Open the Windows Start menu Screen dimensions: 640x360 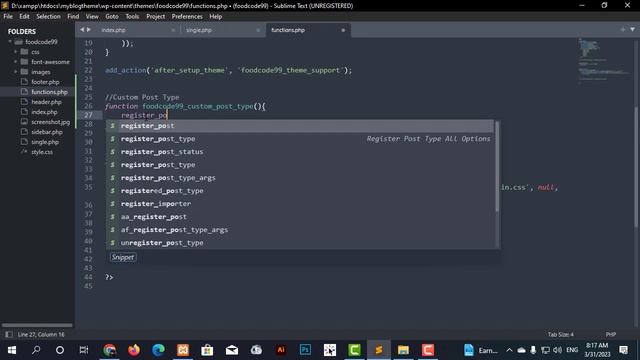click(12, 350)
